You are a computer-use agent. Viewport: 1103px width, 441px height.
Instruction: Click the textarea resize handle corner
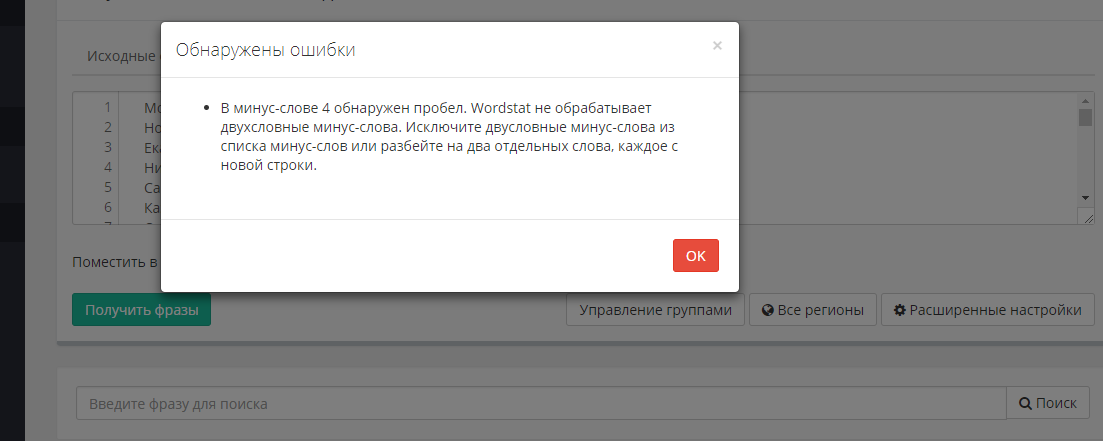(1087, 218)
